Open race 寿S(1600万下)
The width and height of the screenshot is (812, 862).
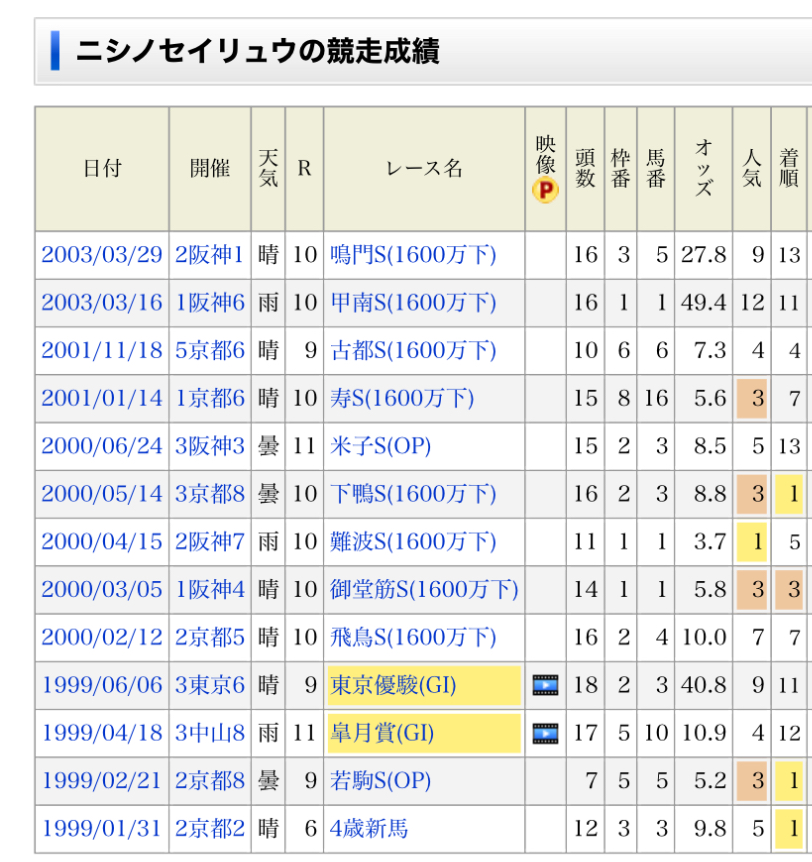[402, 398]
